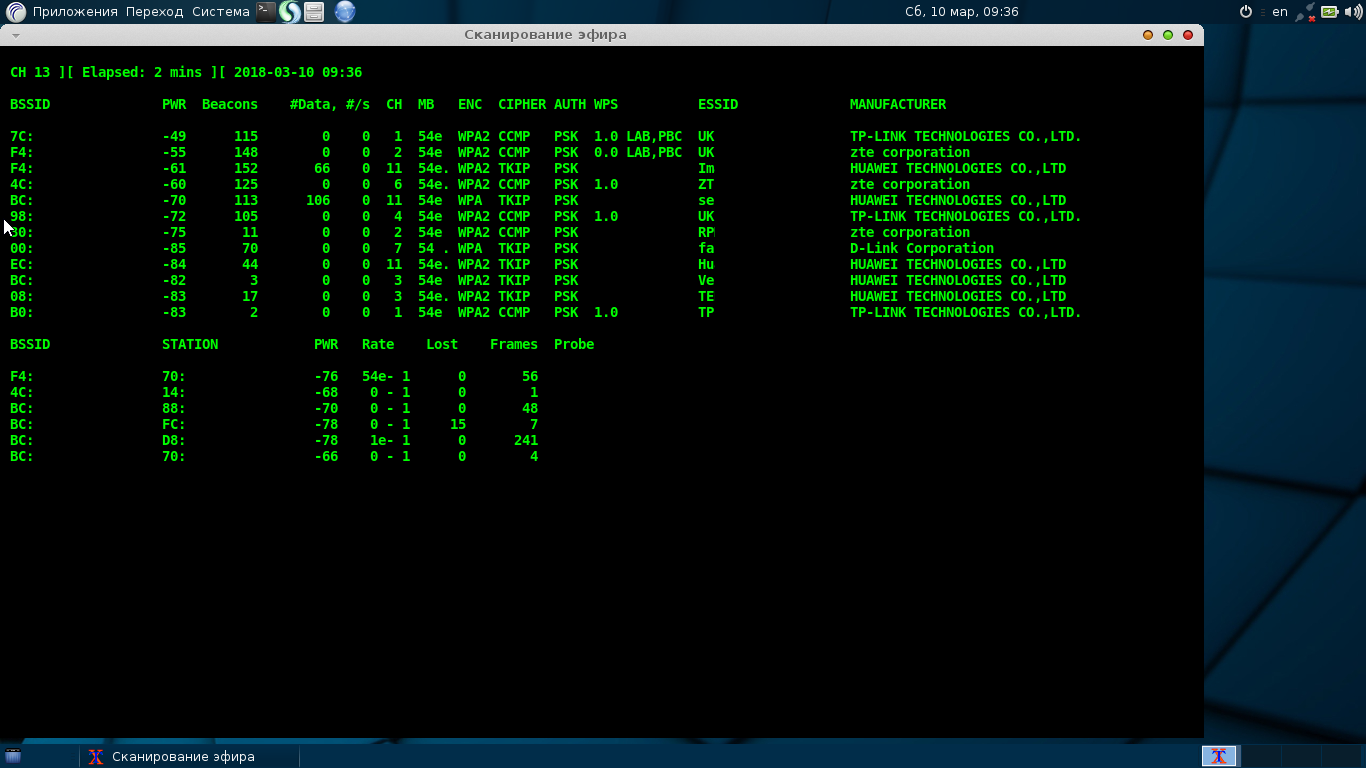Switch to the active workspace thumbnail

point(1219,757)
